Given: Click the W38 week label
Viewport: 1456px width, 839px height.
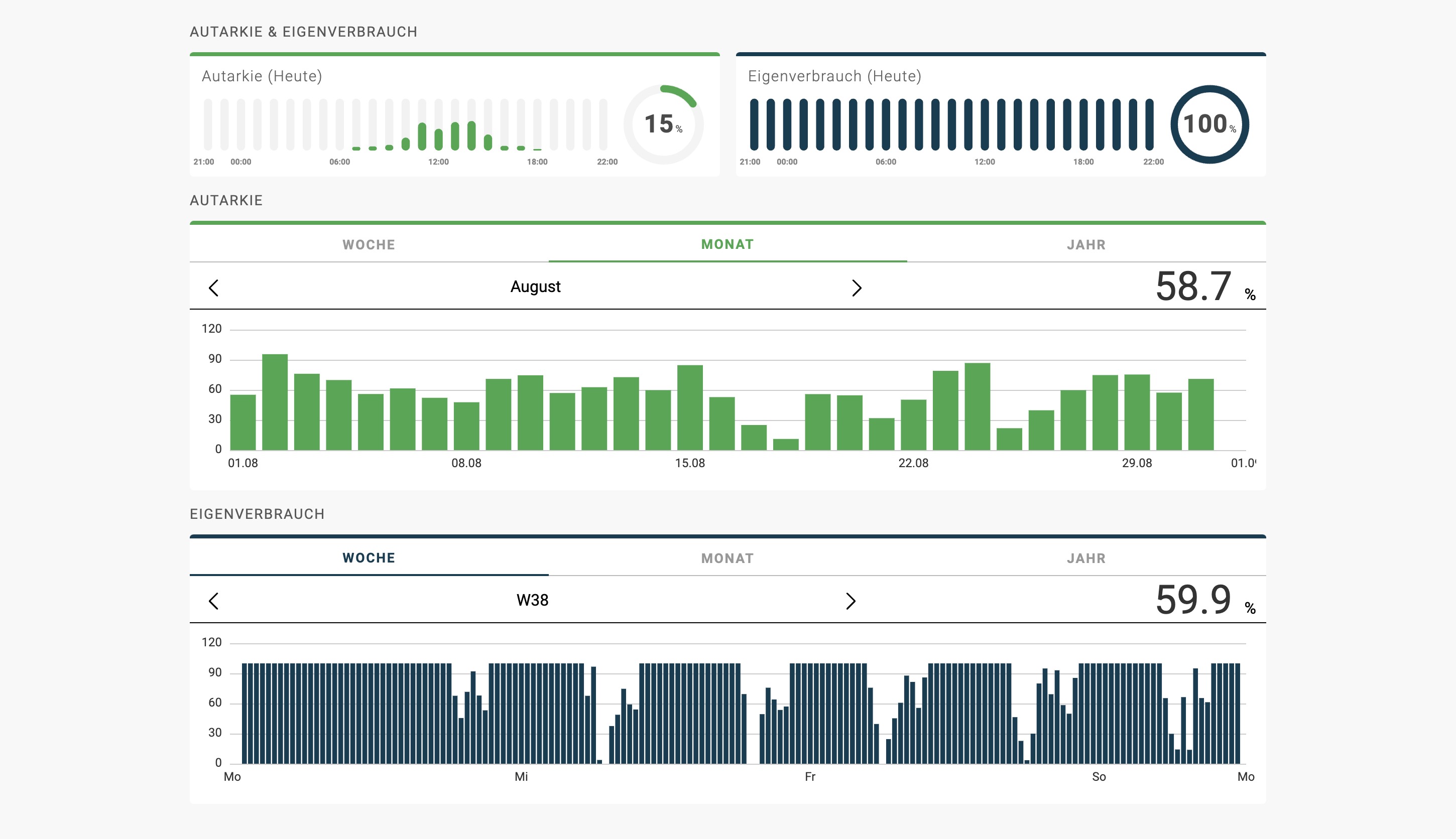Looking at the screenshot, I should [x=532, y=601].
